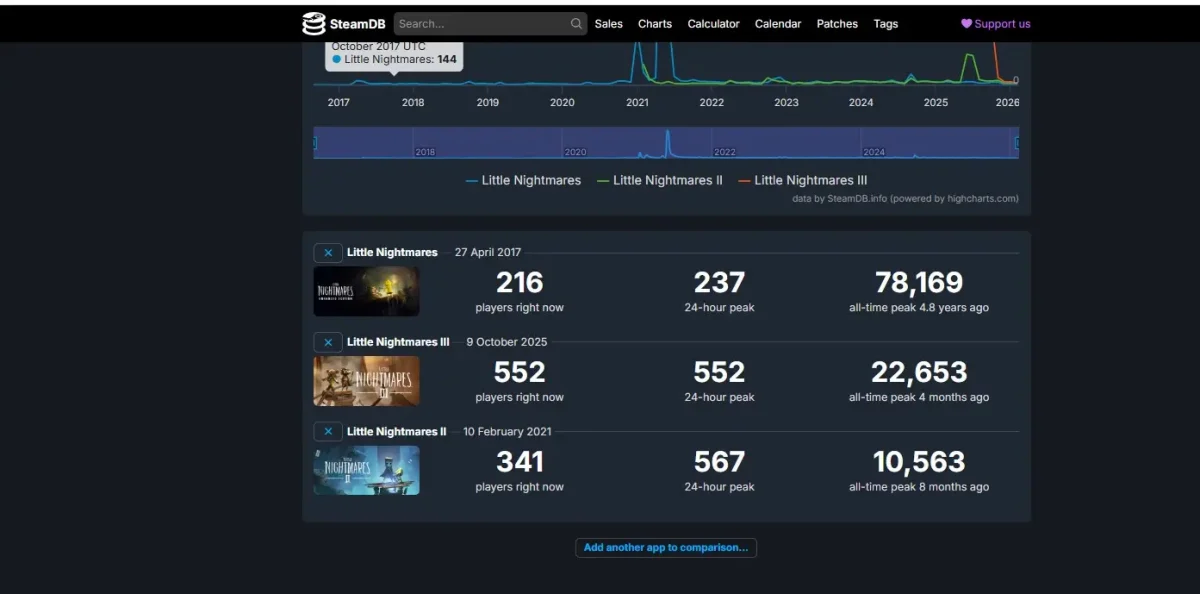The width and height of the screenshot is (1200, 594).
Task: Go to the Calculator page
Action: point(713,24)
